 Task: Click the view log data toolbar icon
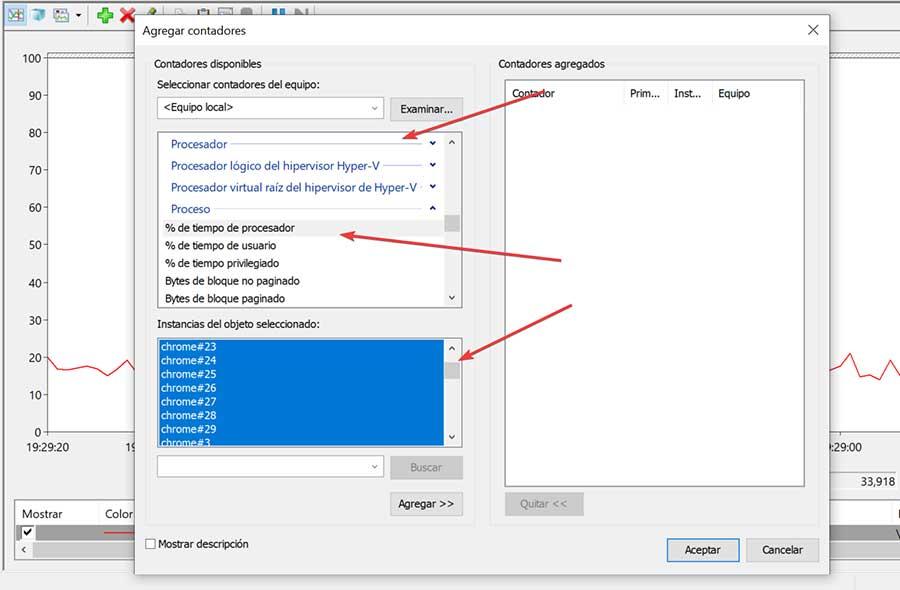click(x=38, y=14)
